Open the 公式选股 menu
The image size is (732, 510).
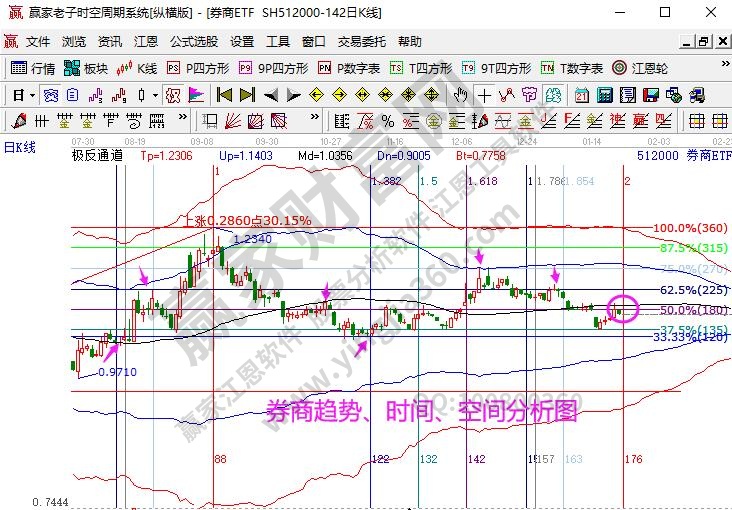click(x=194, y=42)
